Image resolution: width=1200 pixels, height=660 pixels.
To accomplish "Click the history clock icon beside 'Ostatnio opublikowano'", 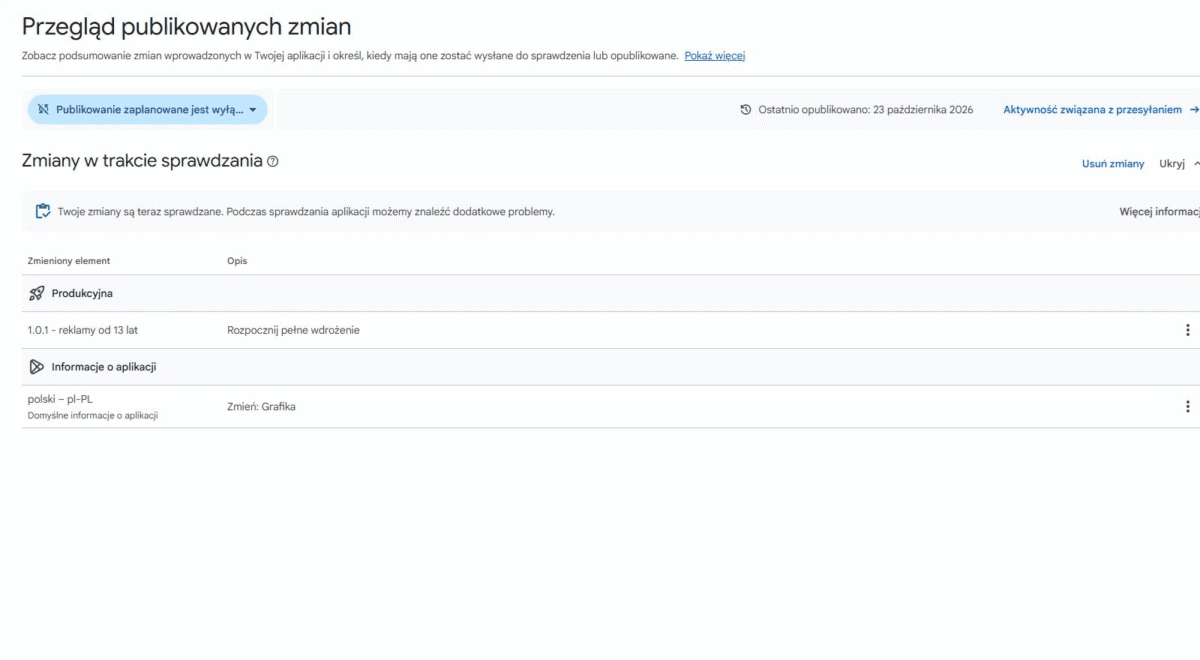I will [746, 110].
